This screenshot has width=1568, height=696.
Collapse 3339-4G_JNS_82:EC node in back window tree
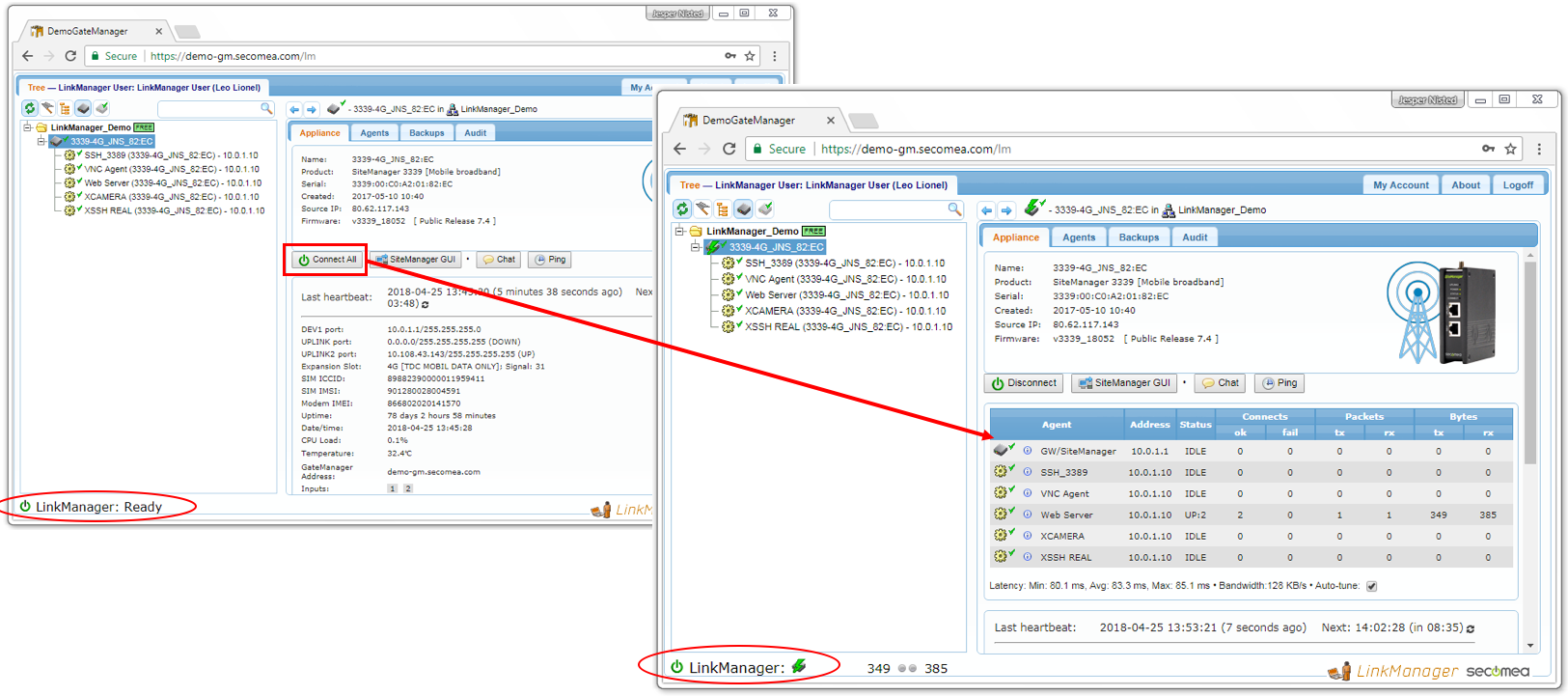[x=41, y=141]
